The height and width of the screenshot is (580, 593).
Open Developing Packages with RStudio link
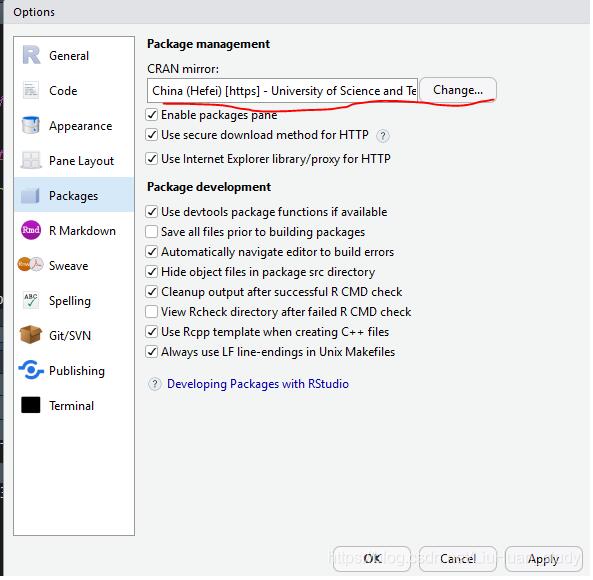(x=258, y=384)
